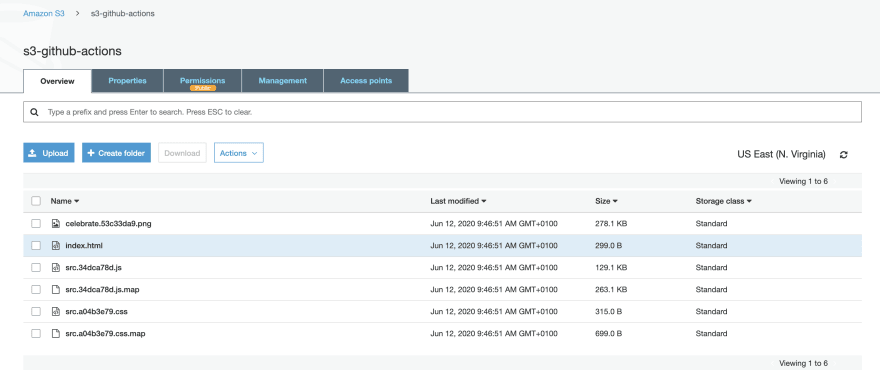This screenshot has height=370, width=880.
Task: Open the Management tab
Action: (x=282, y=81)
